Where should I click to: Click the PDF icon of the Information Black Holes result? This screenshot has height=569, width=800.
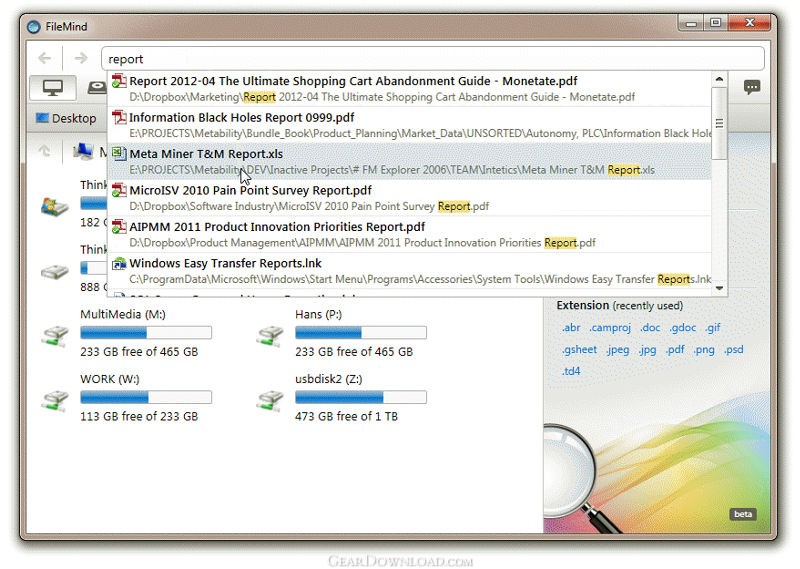point(119,117)
